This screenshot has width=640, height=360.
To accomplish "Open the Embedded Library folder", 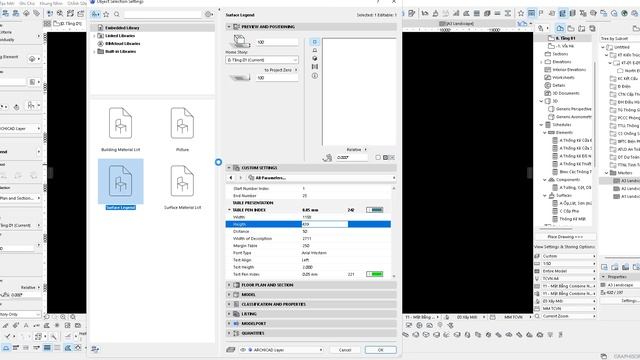I will 122,28.
